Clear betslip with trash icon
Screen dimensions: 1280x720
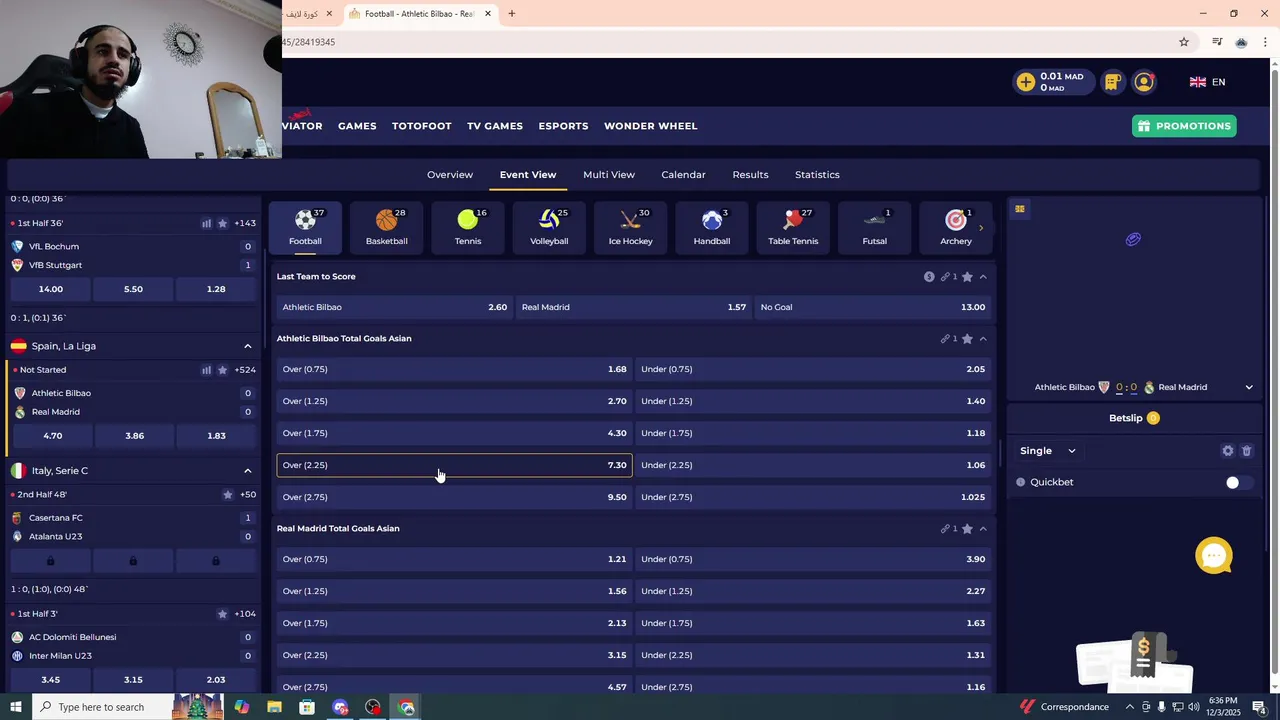[x=1246, y=451]
